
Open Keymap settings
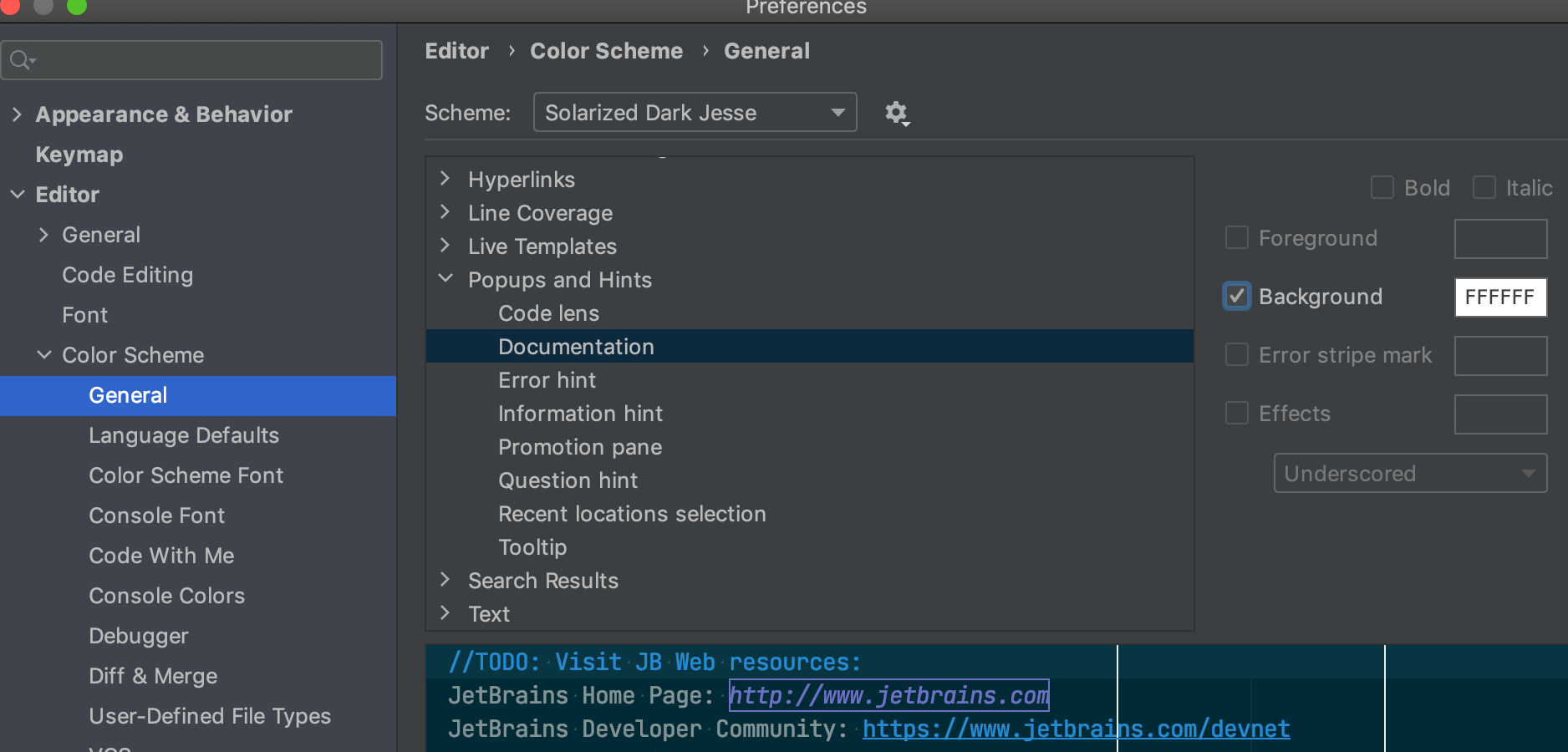[79, 155]
